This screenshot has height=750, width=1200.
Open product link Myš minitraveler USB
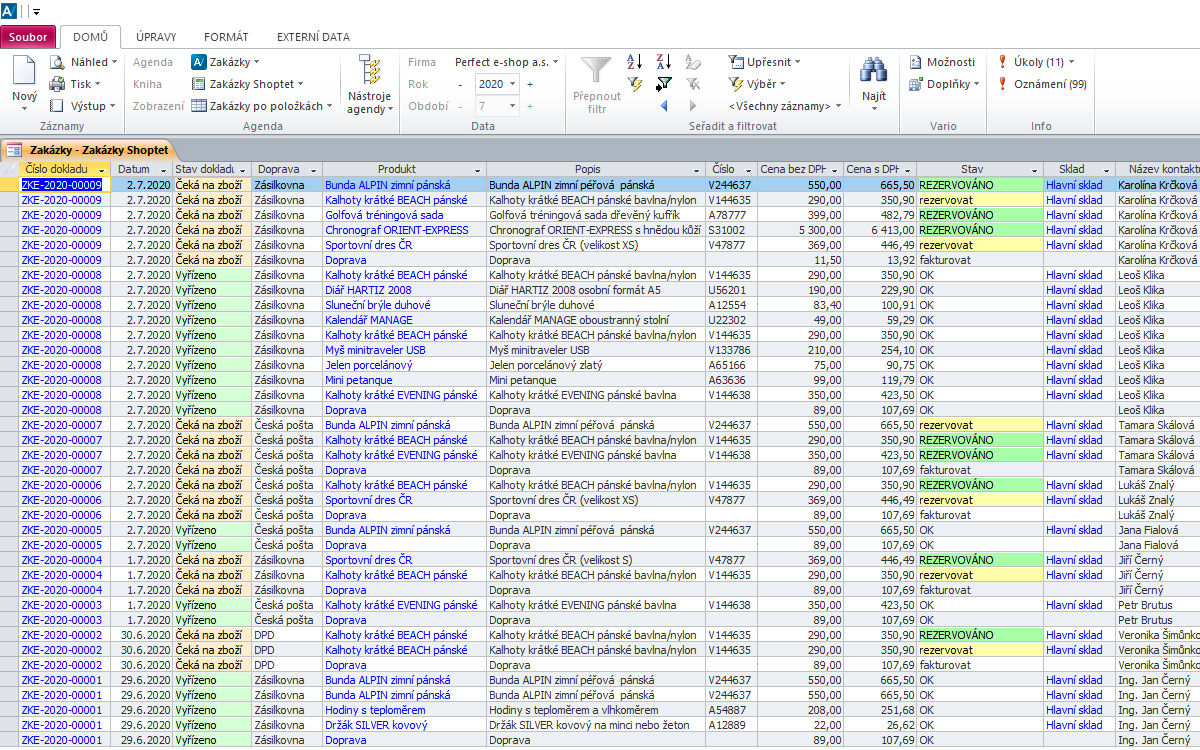[375, 350]
